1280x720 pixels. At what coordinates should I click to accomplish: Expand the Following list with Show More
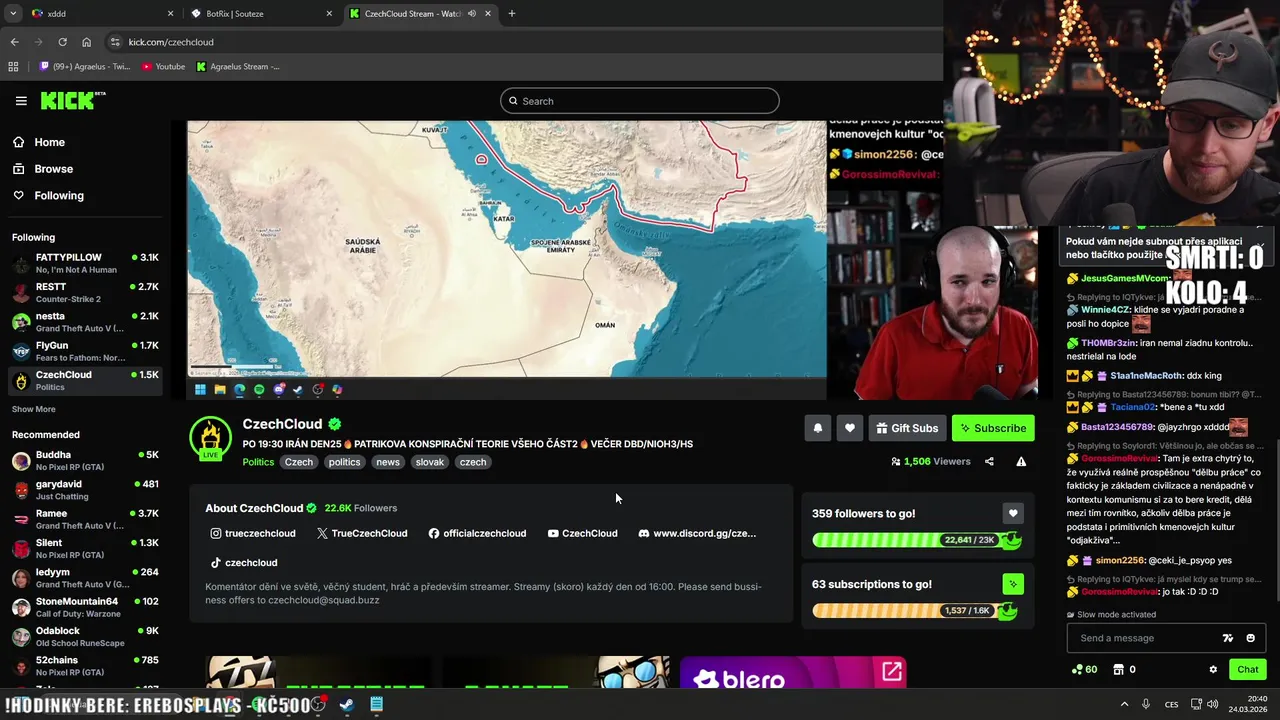coord(34,409)
